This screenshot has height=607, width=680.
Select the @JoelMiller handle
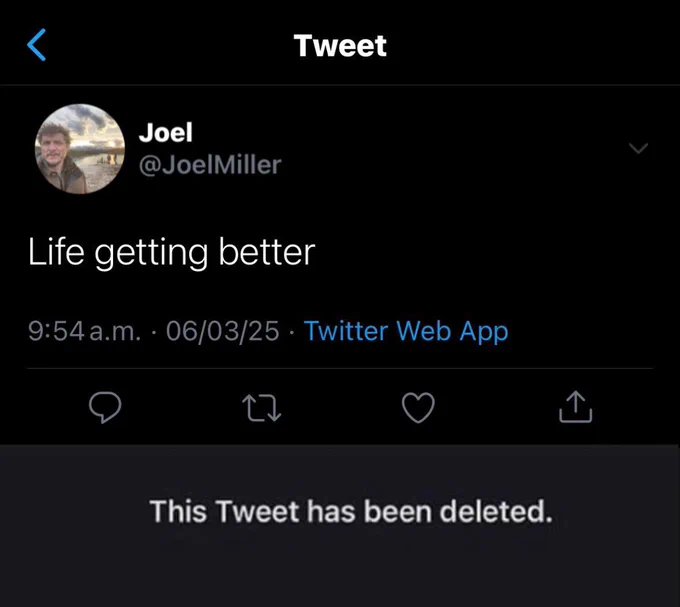(210, 165)
